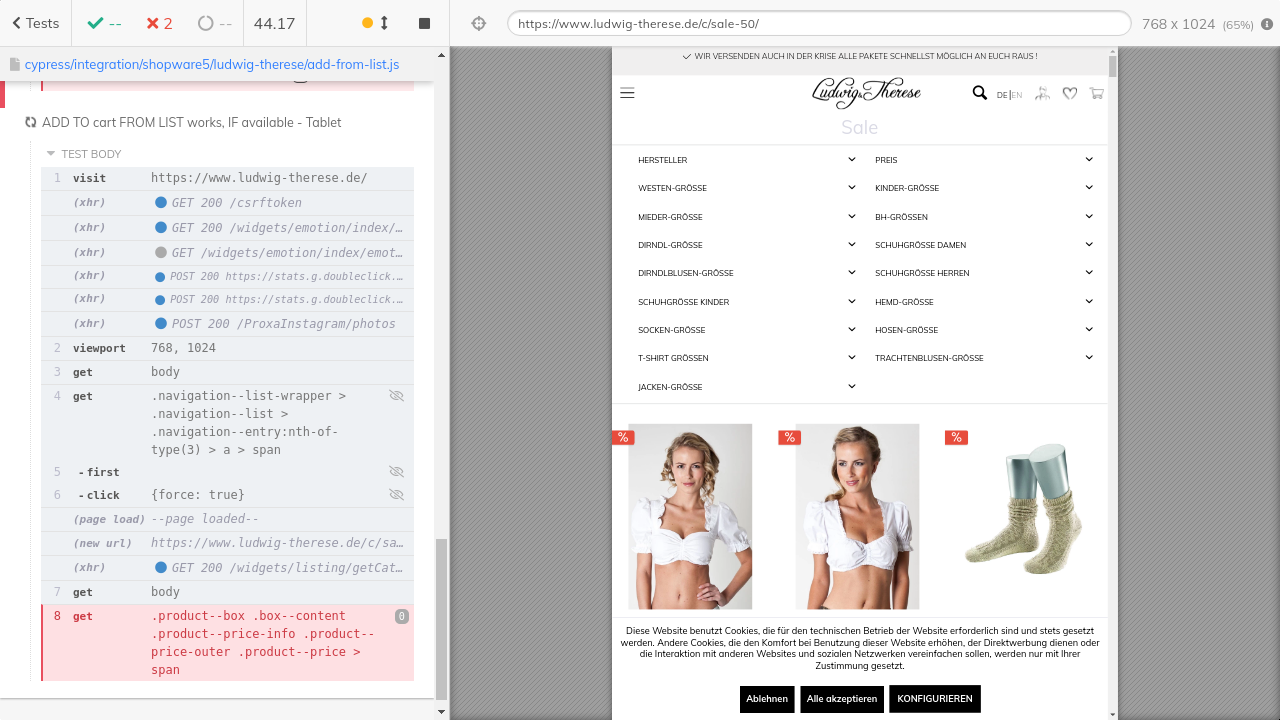Go back to the Tests list
This screenshot has width=1280, height=720.
tap(35, 23)
